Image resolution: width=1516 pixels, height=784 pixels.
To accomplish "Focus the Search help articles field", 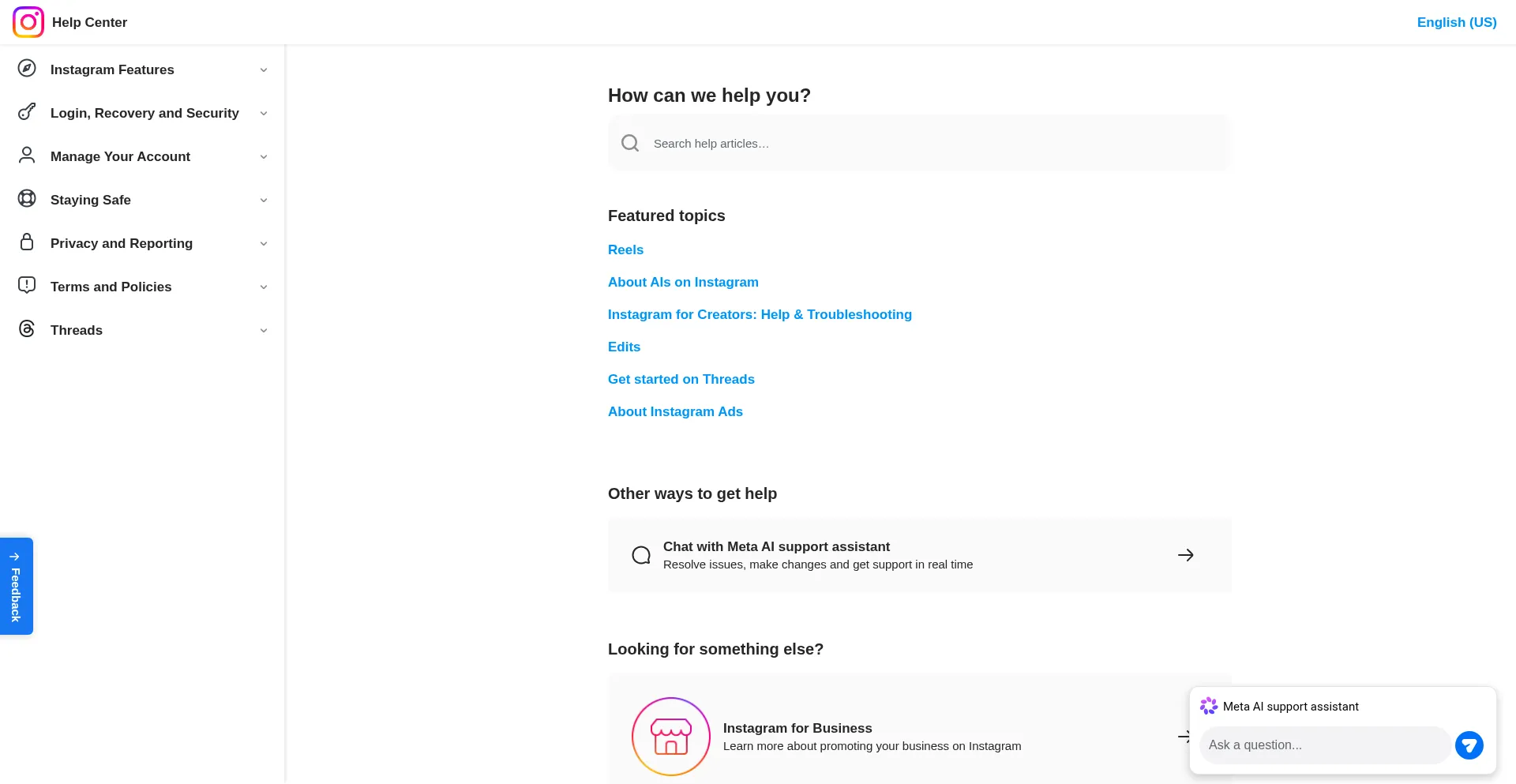I will [x=919, y=143].
